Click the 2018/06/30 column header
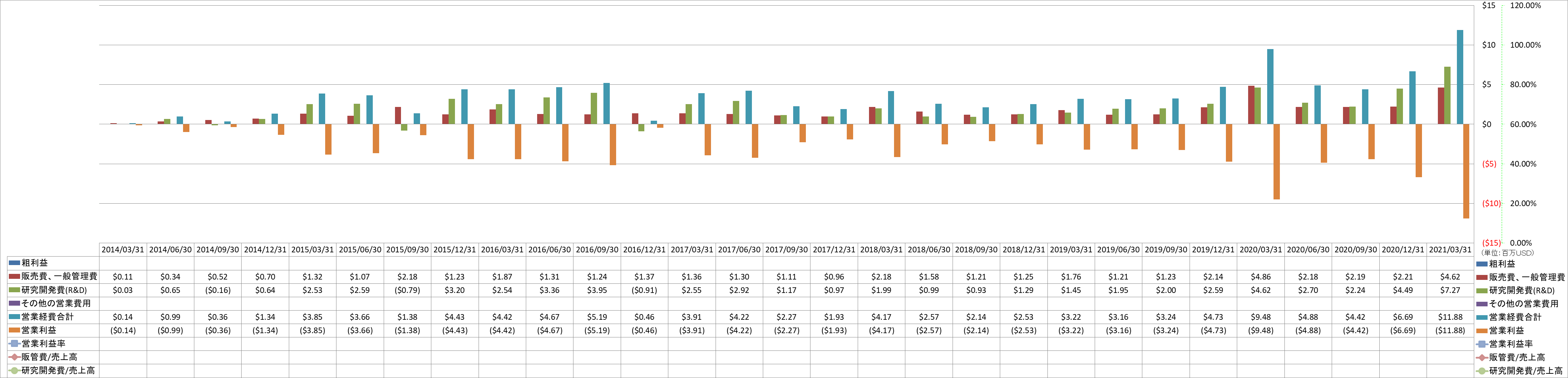The width and height of the screenshot is (1568, 378). pyautogui.click(x=929, y=250)
